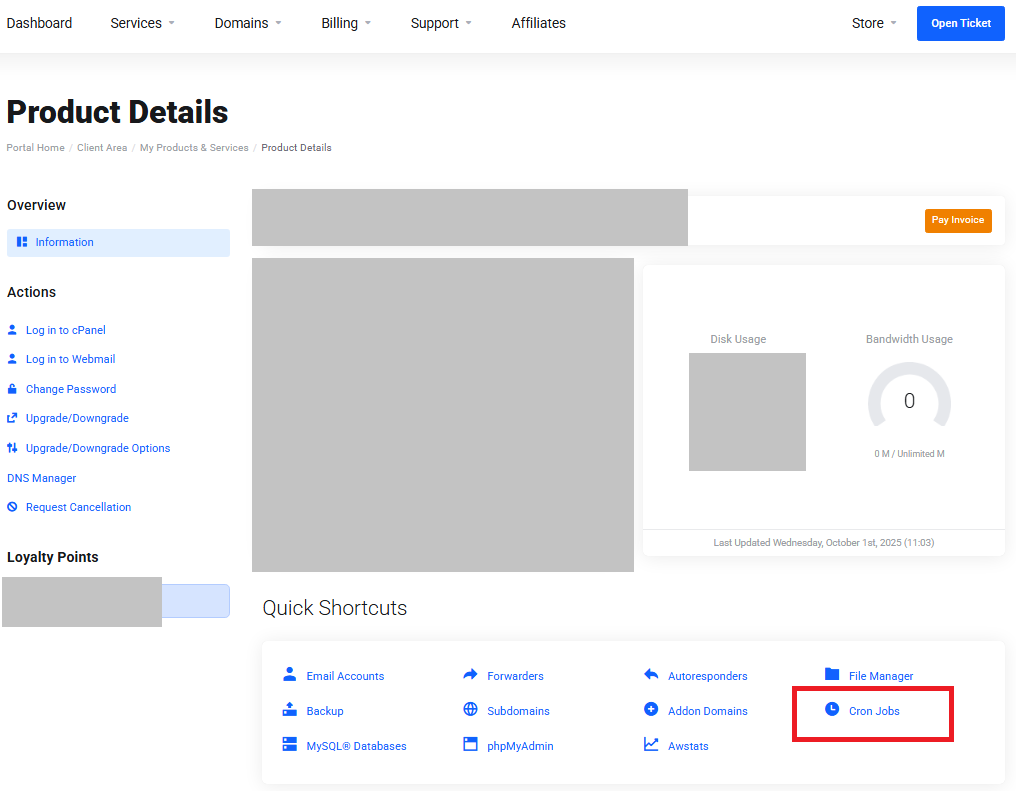Click the Backup upload icon
This screenshot has width=1016, height=791.
(x=290, y=709)
